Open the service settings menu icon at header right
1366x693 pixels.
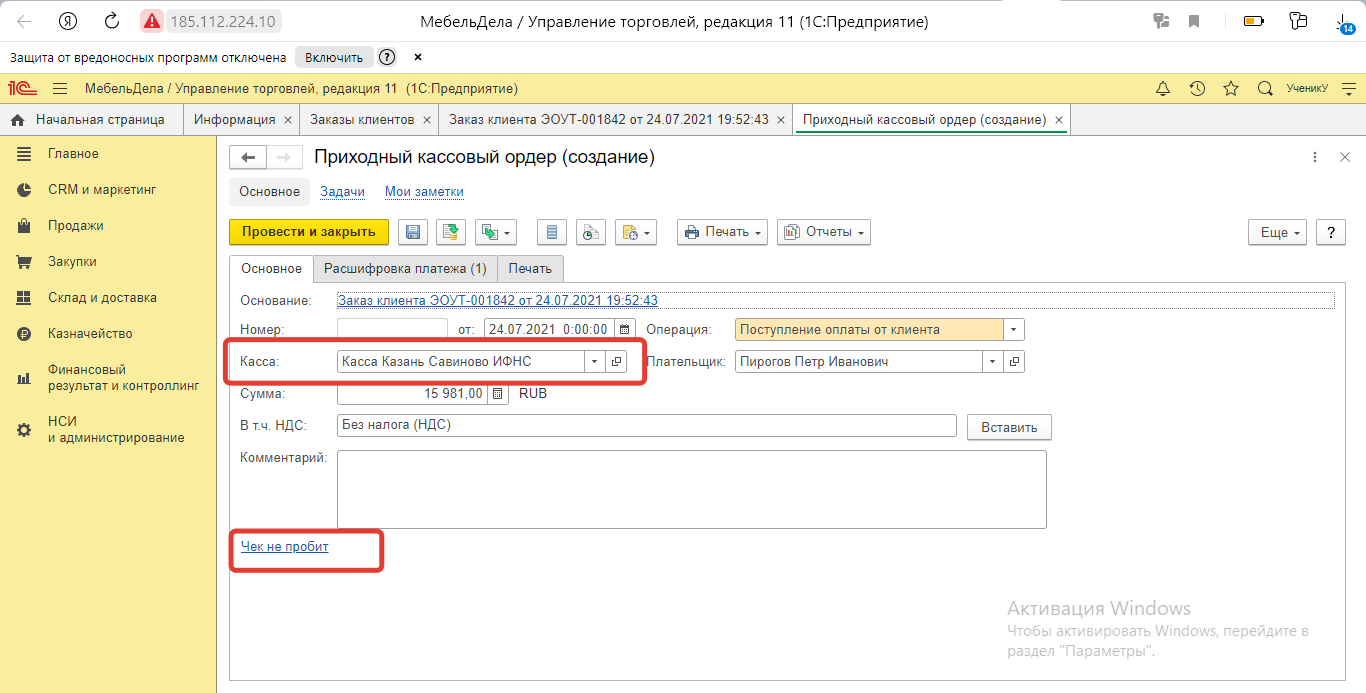tap(1350, 88)
